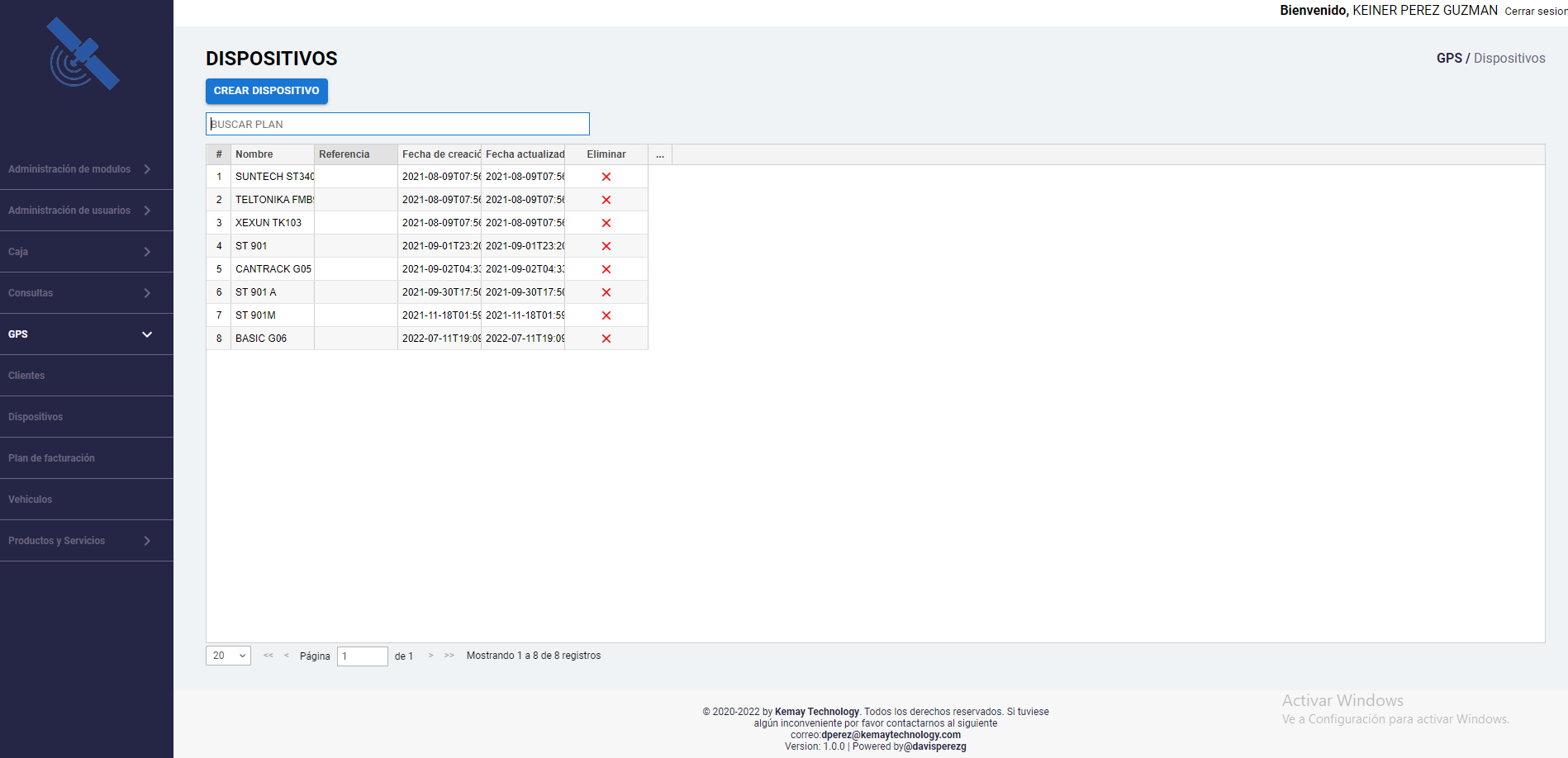This screenshot has width=1568, height=758.
Task: Click the CREAR DISPOSITIVO button
Action: [x=266, y=91]
